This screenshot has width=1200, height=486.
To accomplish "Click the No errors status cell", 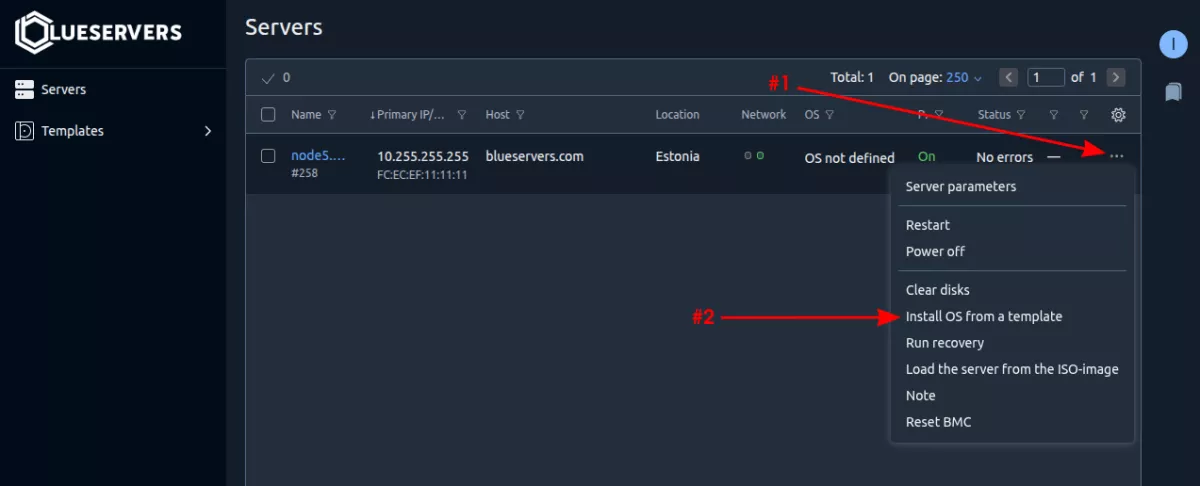I will [1005, 157].
